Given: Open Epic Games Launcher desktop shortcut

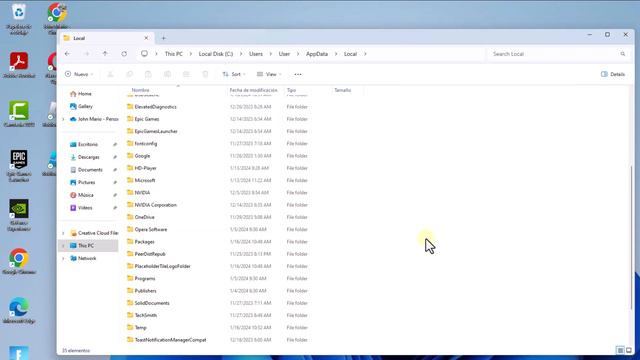Looking at the screenshot, I should click(19, 166).
